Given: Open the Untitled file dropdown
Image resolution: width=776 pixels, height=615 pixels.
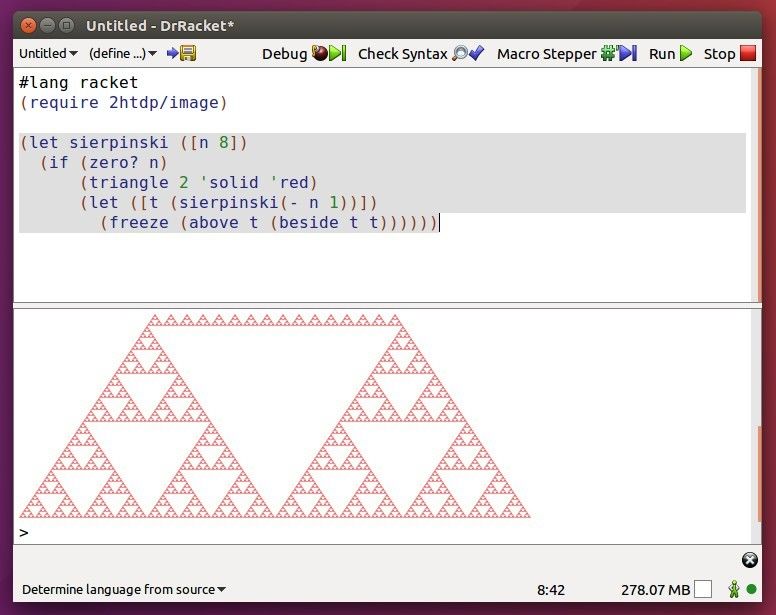Looking at the screenshot, I should (48, 53).
